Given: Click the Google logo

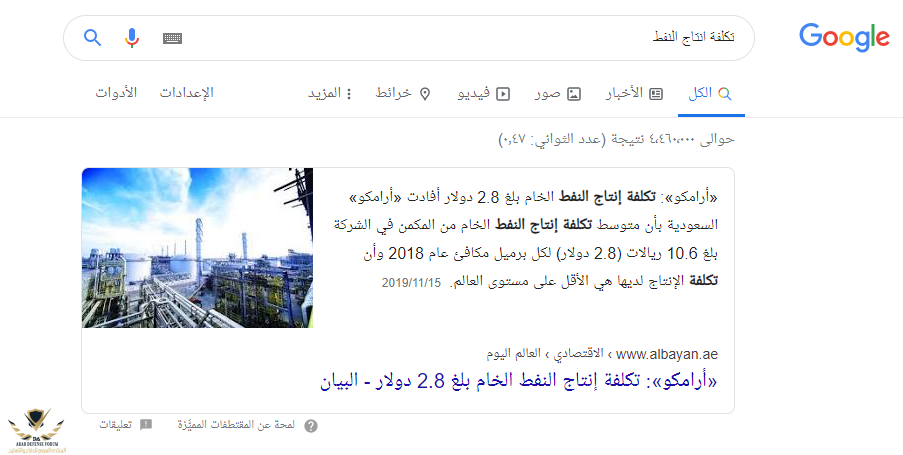Looking at the screenshot, I should (x=844, y=38).
